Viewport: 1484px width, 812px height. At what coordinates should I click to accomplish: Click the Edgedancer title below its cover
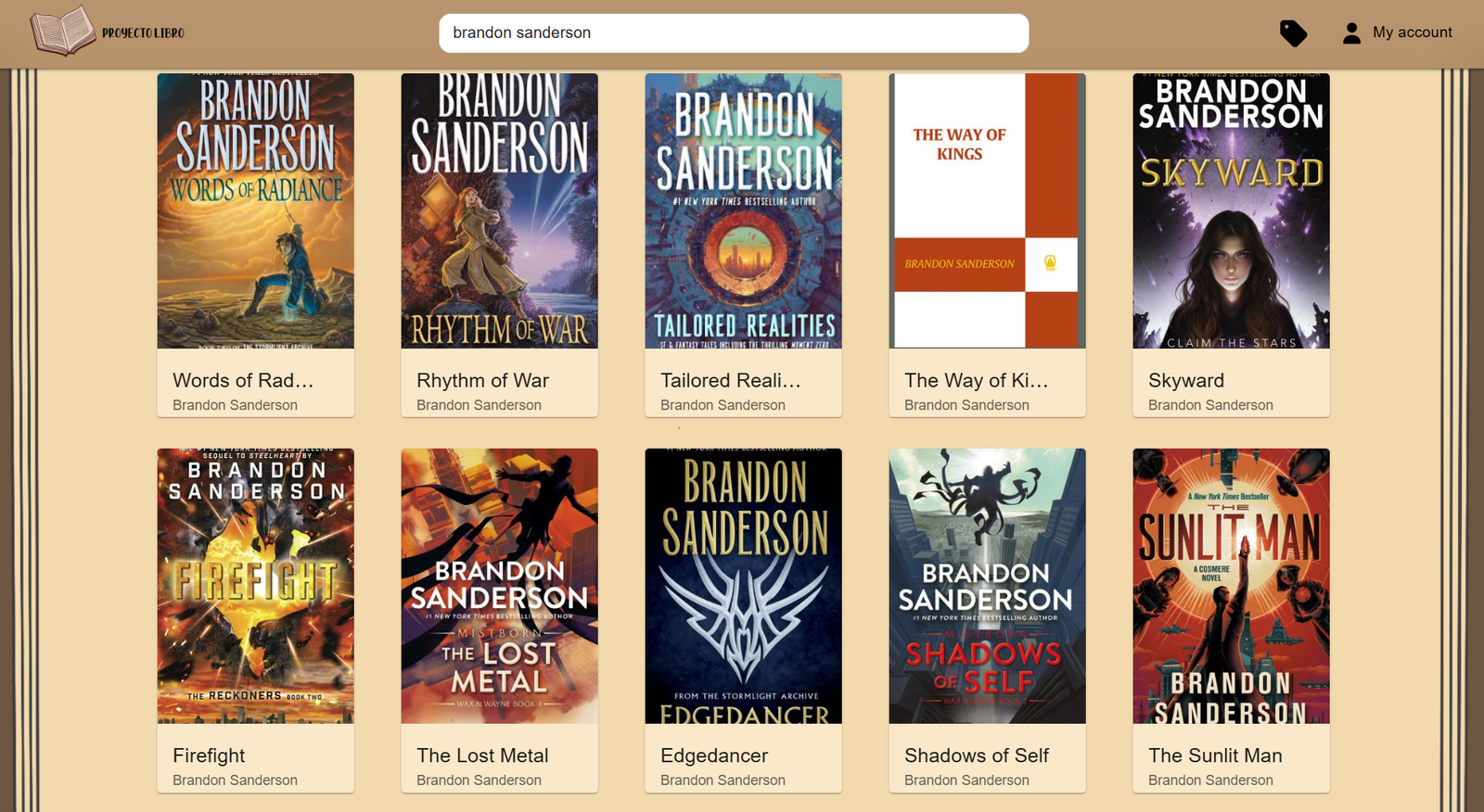point(714,755)
